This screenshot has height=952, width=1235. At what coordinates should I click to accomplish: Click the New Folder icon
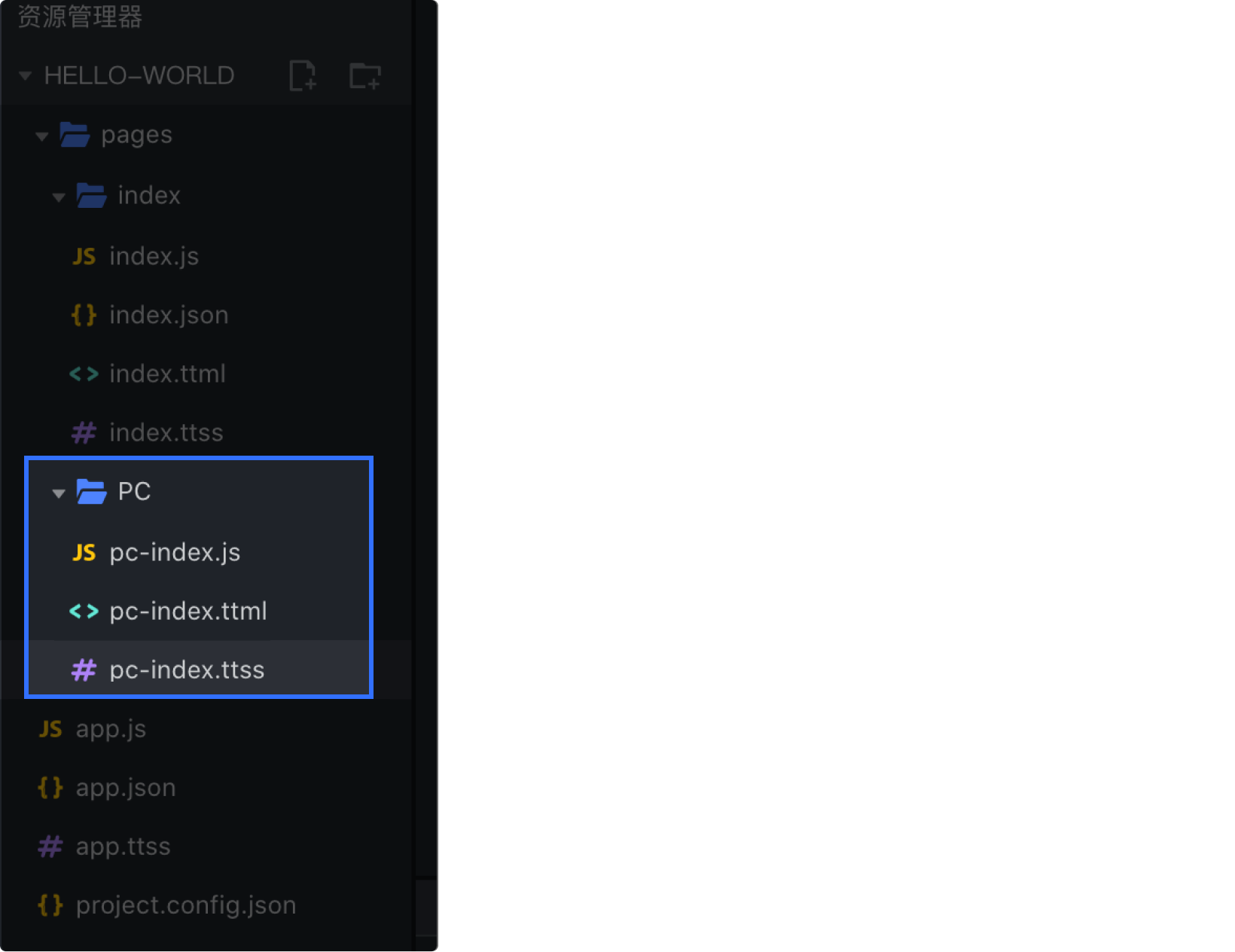(365, 75)
